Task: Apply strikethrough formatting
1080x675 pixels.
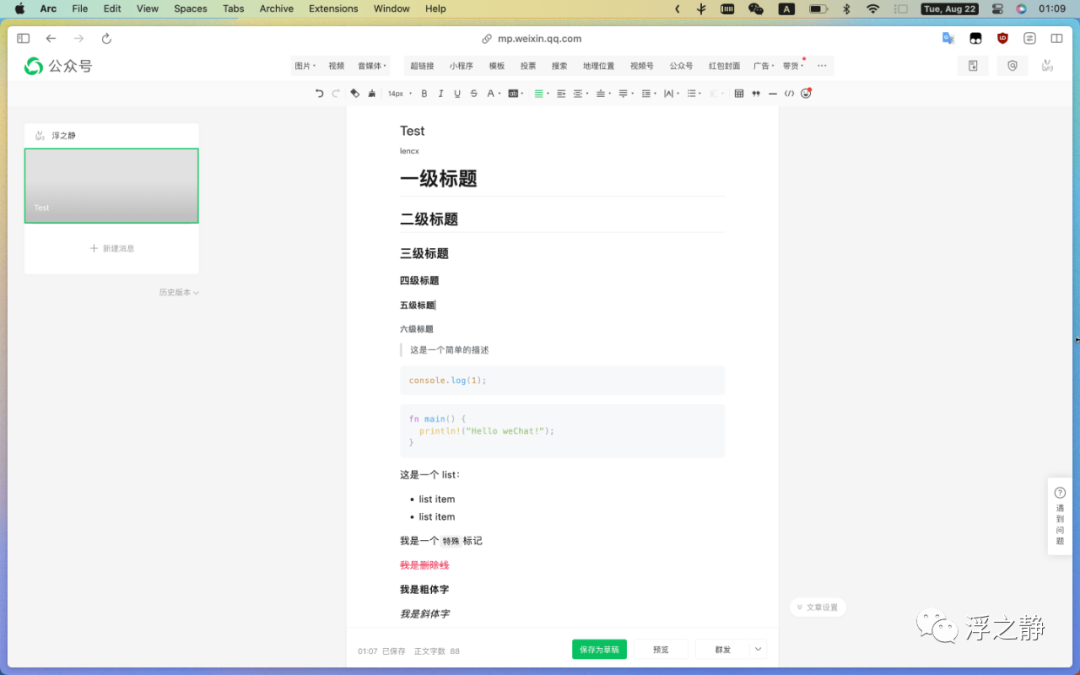Action: [x=474, y=94]
